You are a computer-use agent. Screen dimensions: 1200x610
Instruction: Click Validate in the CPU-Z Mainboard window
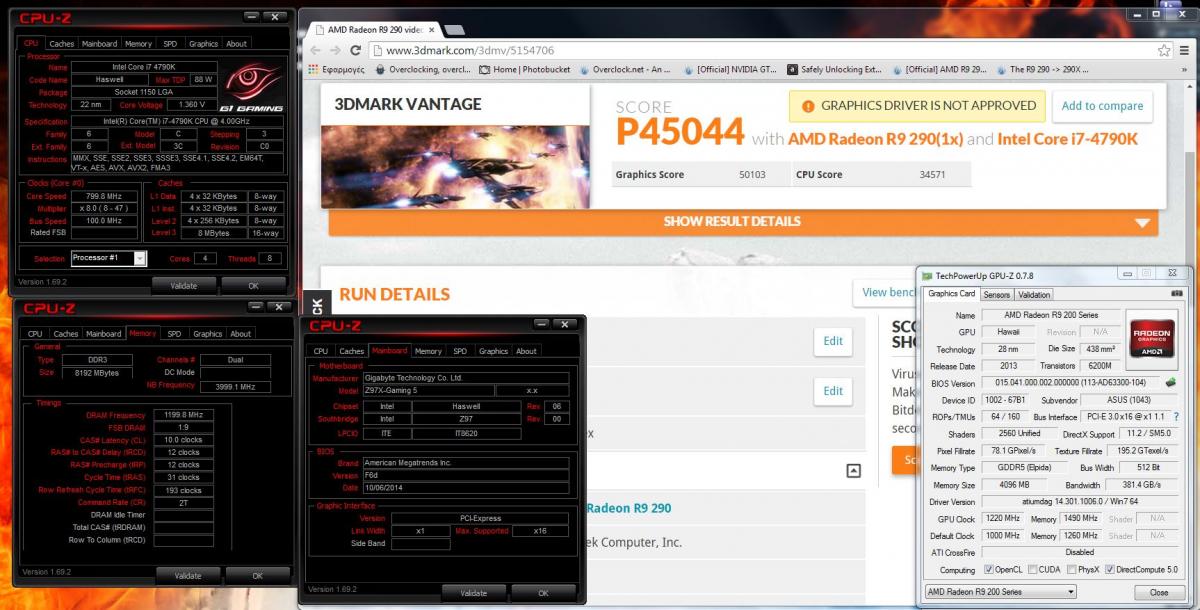click(x=473, y=593)
